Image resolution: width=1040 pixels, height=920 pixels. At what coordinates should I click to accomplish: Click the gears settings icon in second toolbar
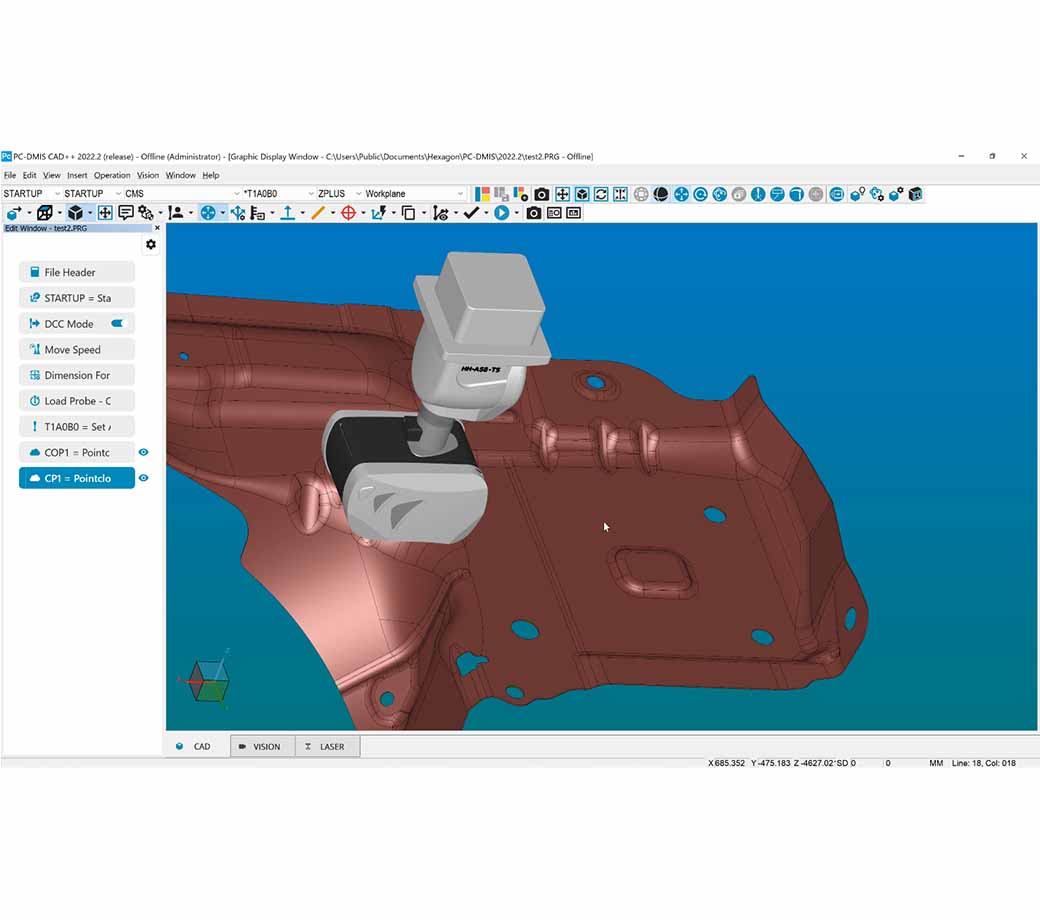[145, 213]
